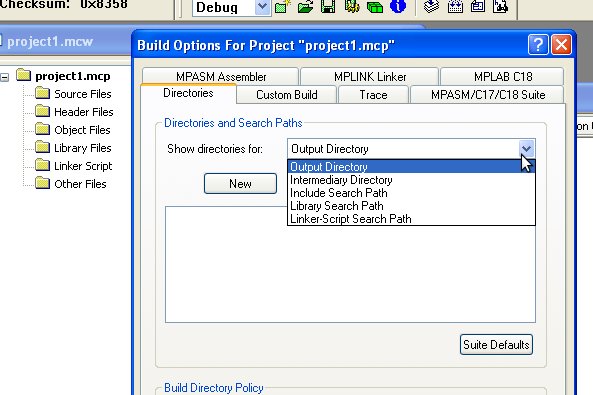Click the third toolbar icon after the info icon
Image resolution: width=593 pixels, height=395 pixels.
478,7
